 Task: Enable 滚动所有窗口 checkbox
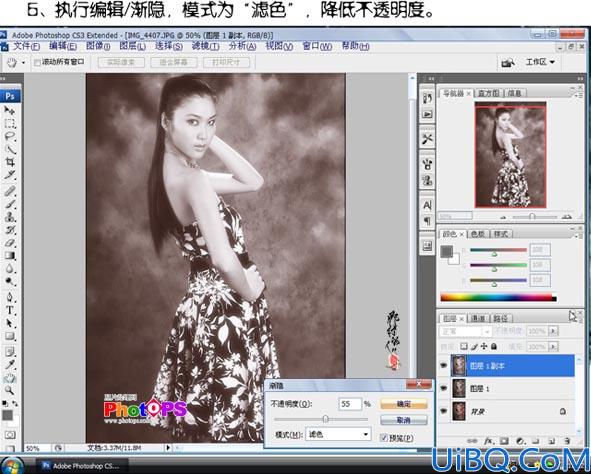(x=37, y=63)
